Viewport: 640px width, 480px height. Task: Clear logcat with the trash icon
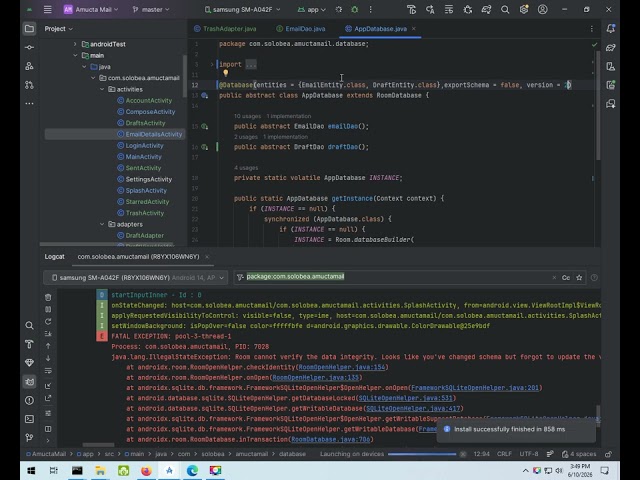pos(48,297)
